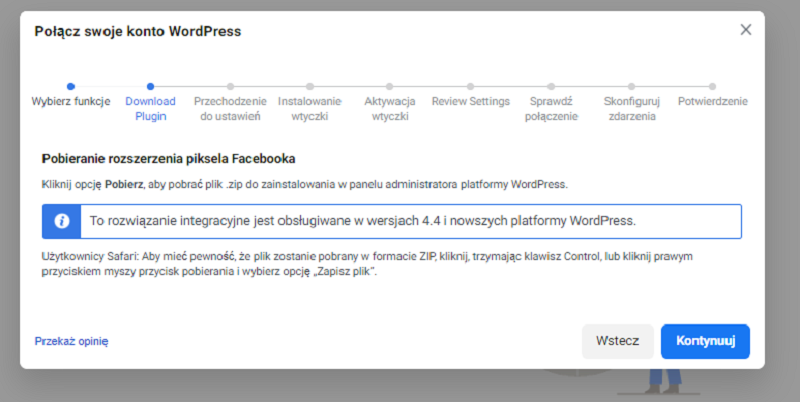Click the Wybierz funkcje step label
Image resolution: width=800 pixels, height=402 pixels.
tap(71, 102)
